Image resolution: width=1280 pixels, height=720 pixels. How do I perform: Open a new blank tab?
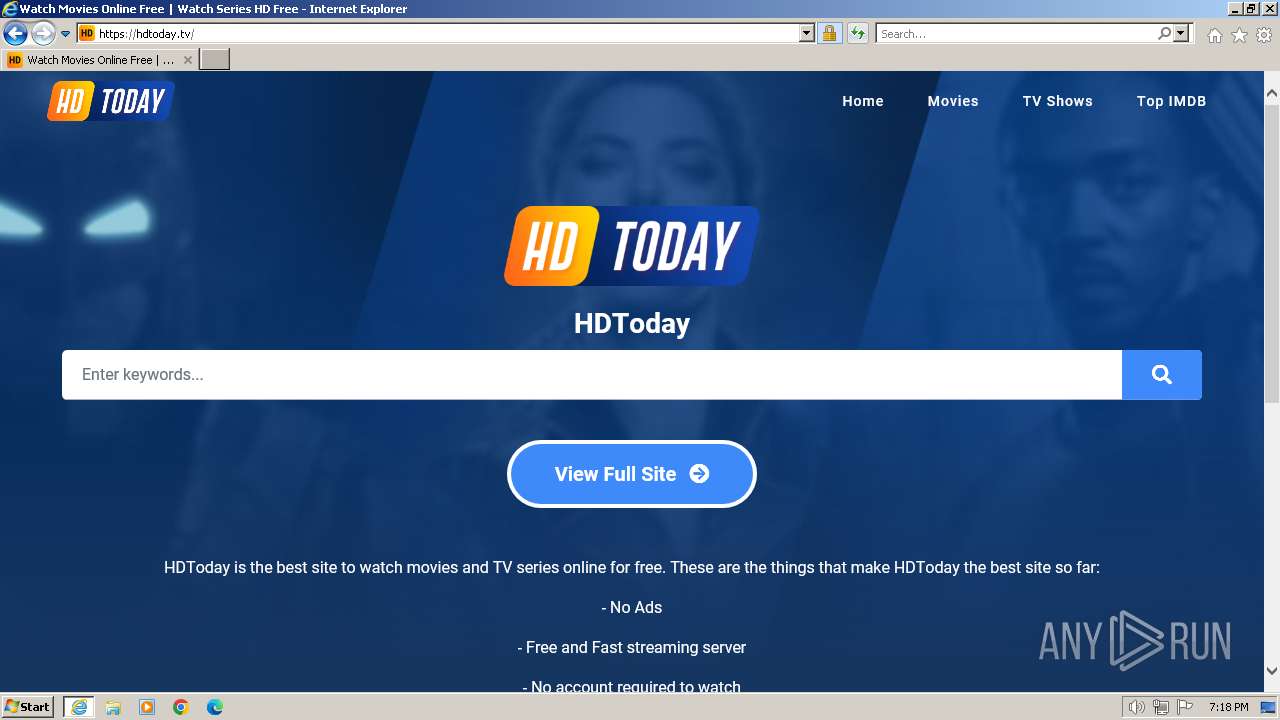(x=215, y=60)
